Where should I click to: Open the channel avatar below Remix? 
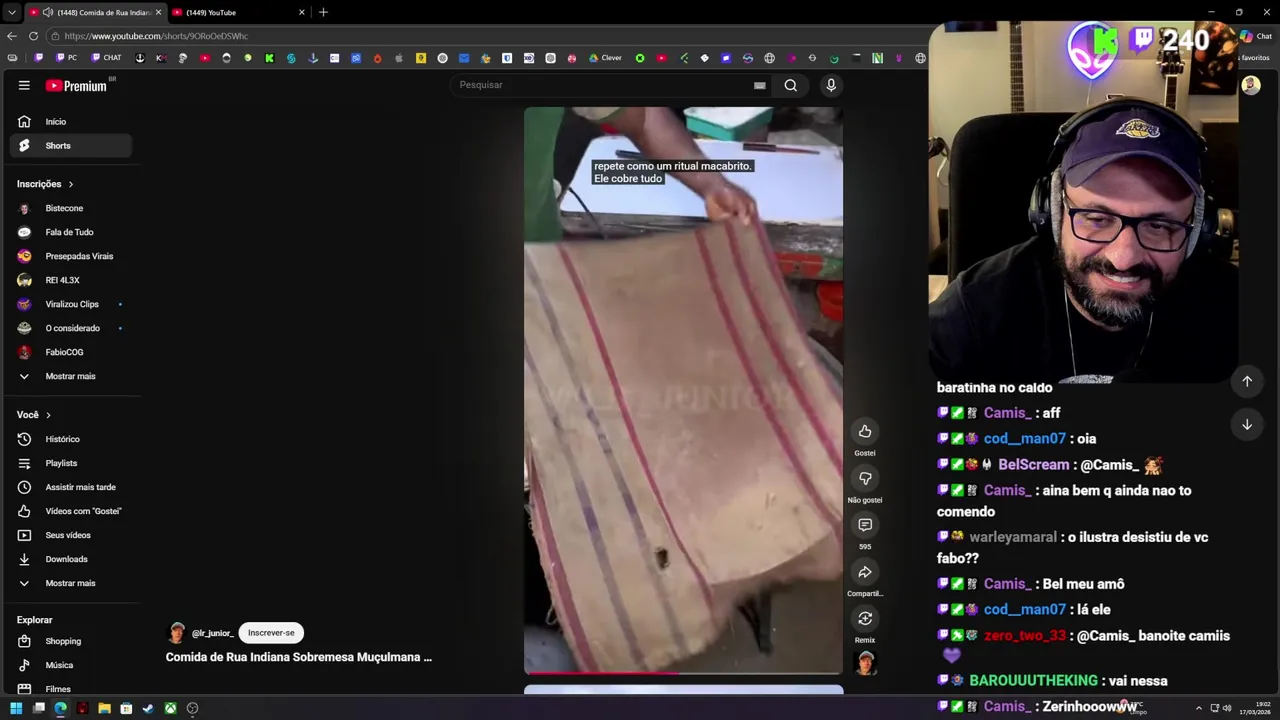pyautogui.click(x=865, y=662)
